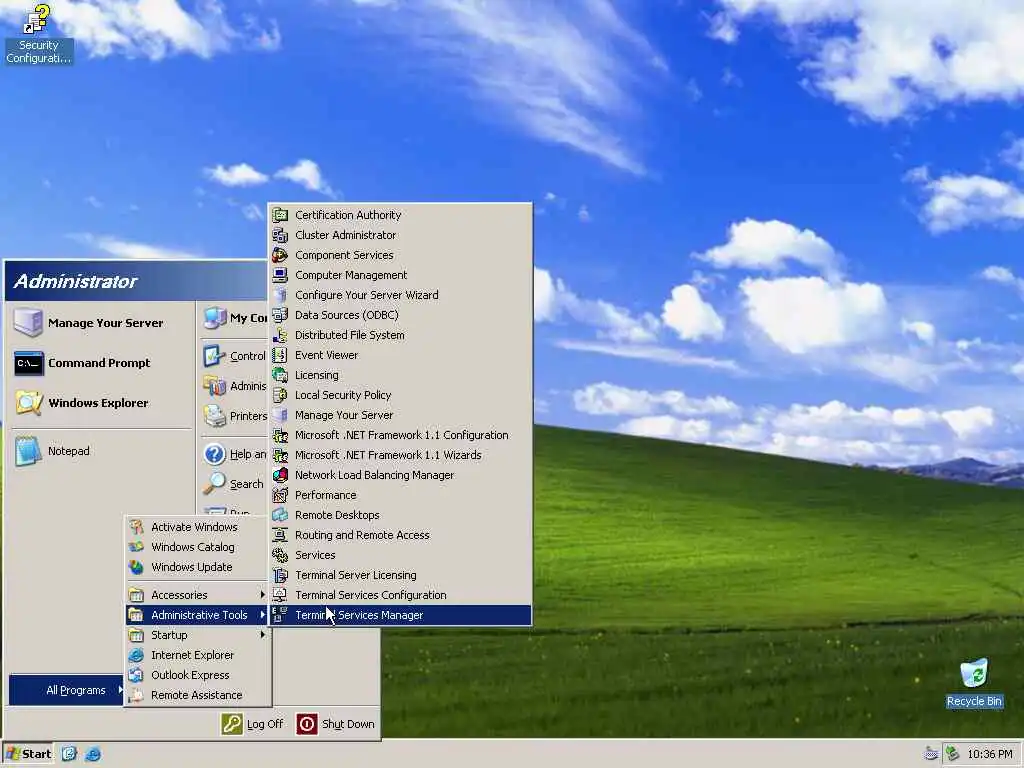This screenshot has width=1024, height=768.
Task: Click the Performance icon
Action: (280, 495)
